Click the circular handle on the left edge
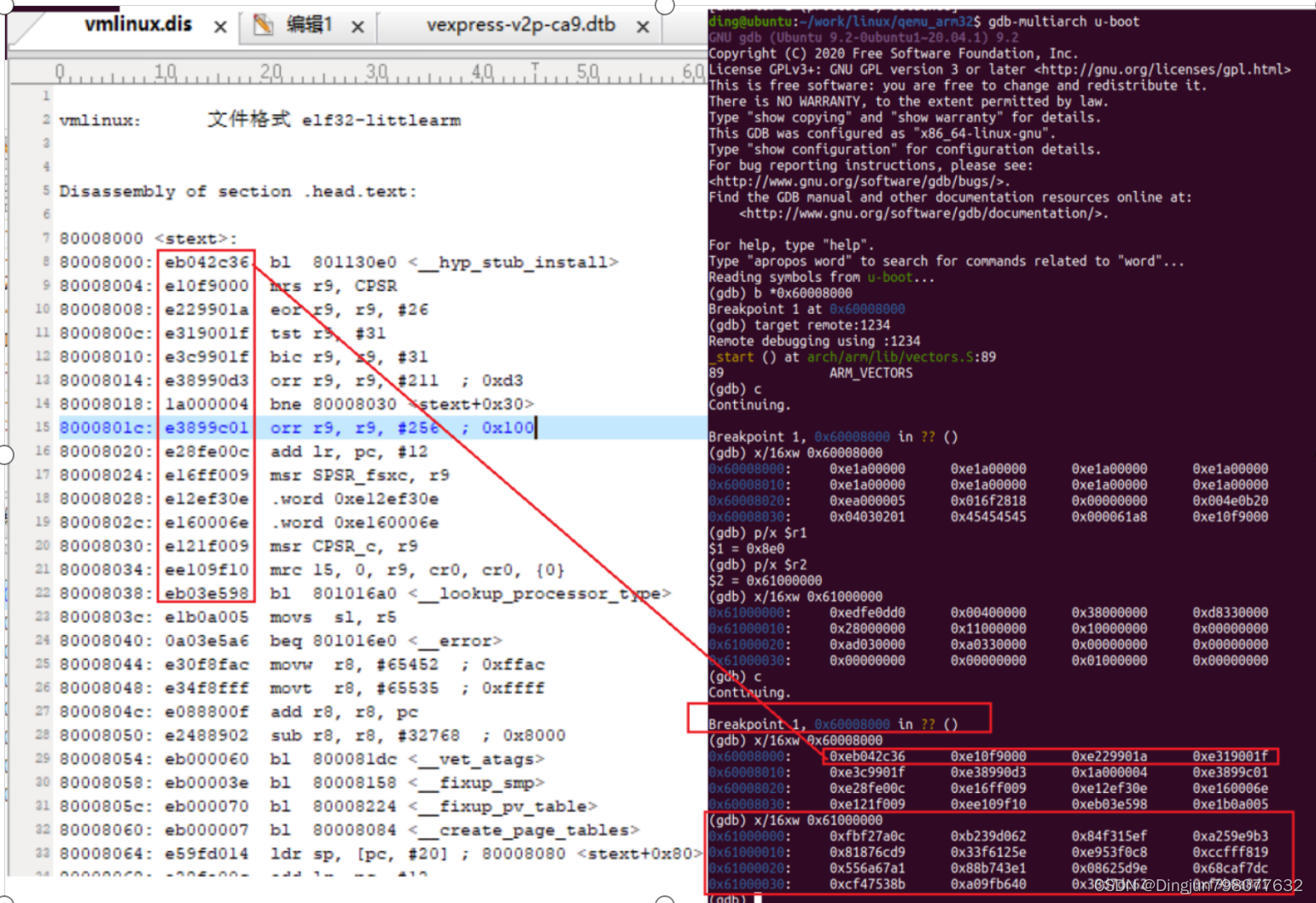 [x=5, y=455]
